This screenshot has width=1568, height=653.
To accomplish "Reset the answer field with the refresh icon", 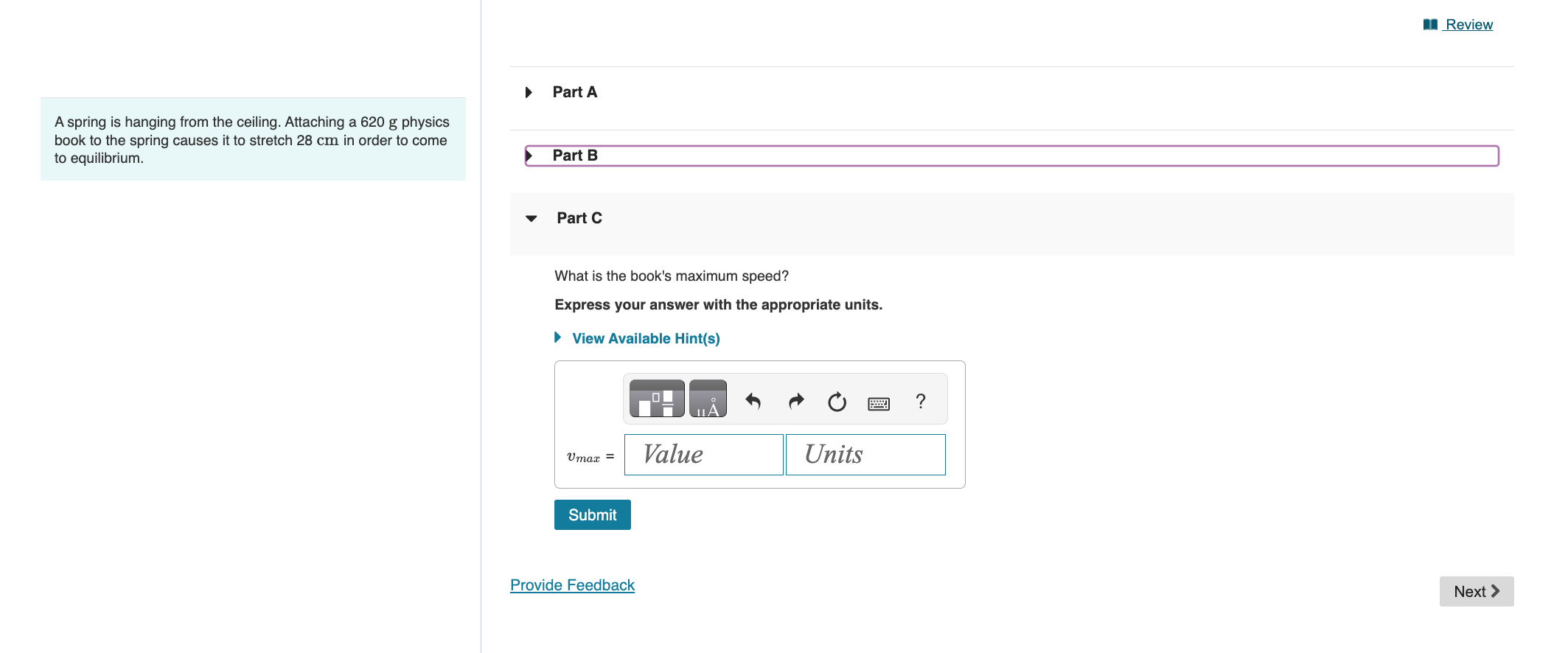I will [x=837, y=402].
